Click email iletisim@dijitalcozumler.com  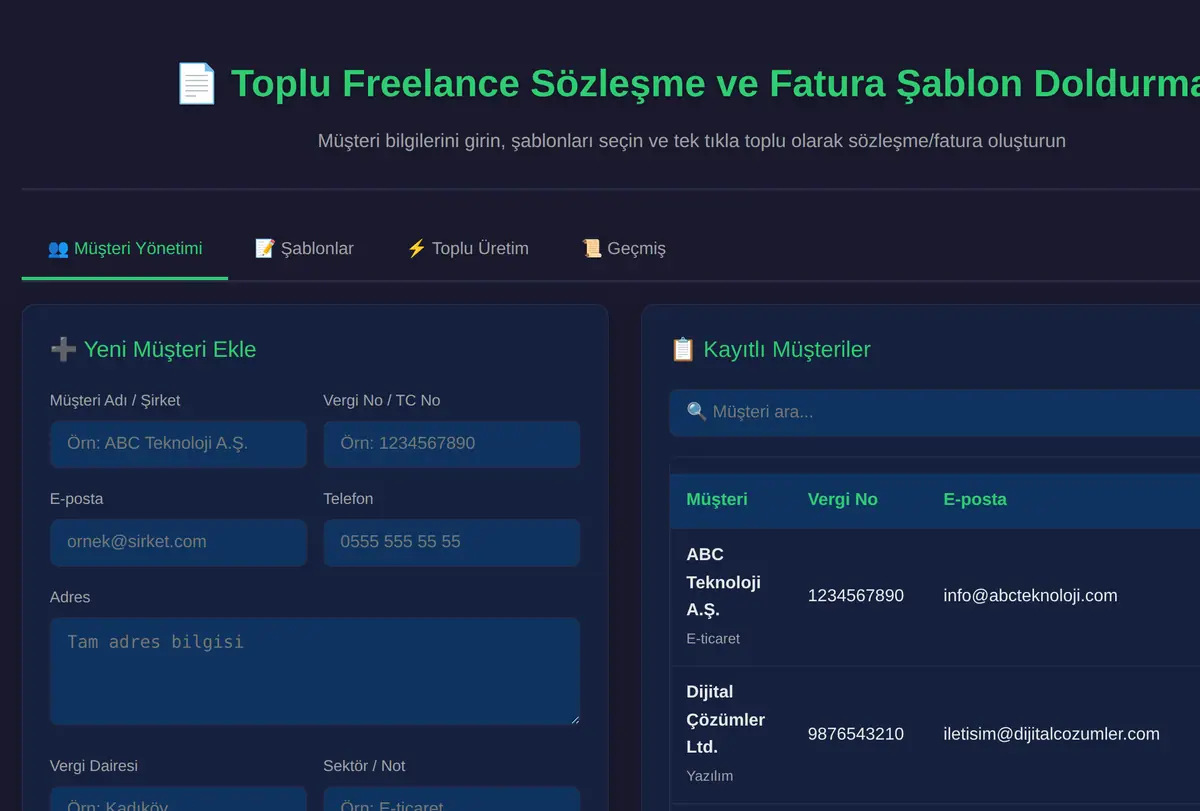(x=1052, y=734)
